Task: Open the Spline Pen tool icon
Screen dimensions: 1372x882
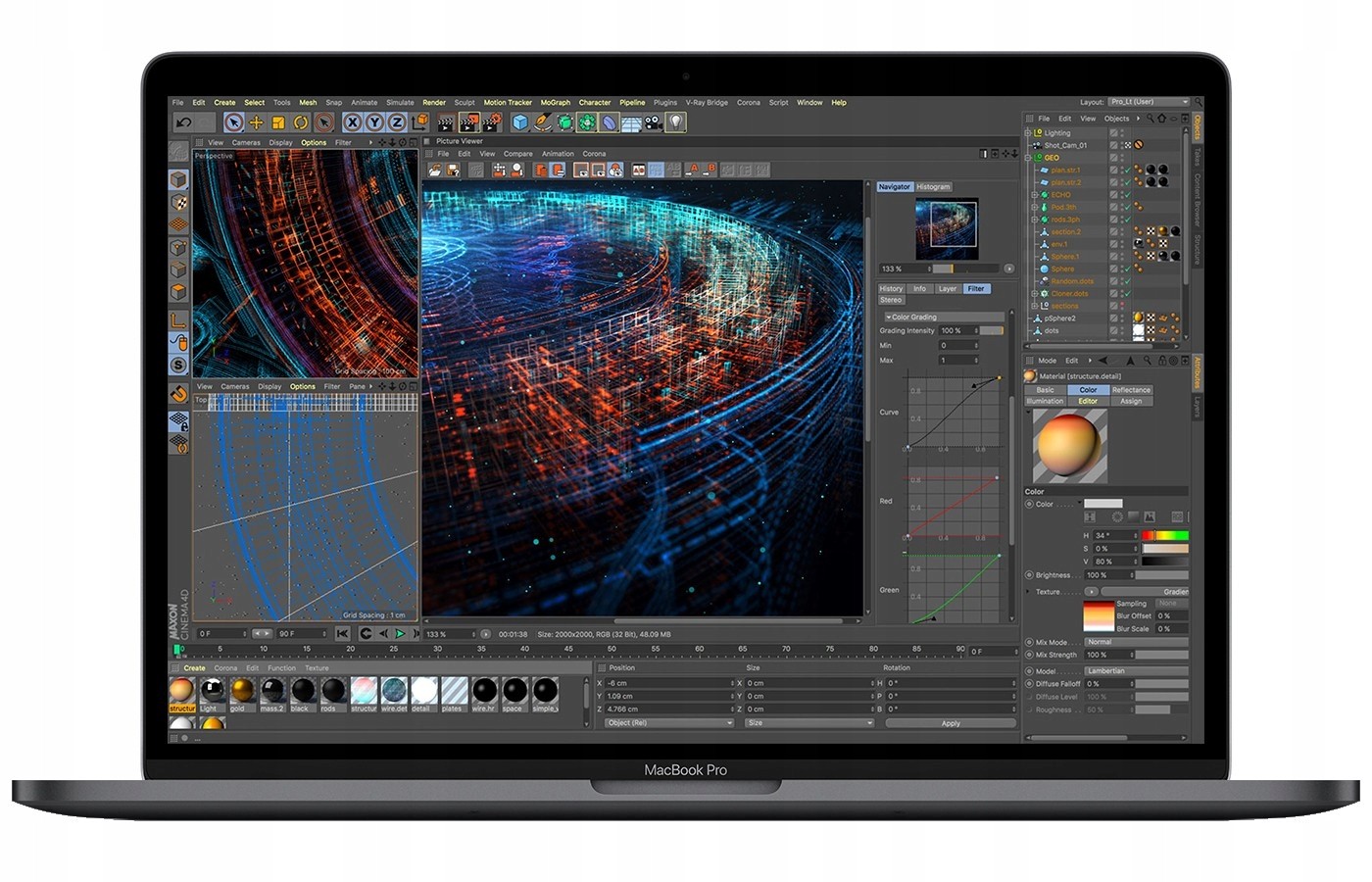Action: 543,122
